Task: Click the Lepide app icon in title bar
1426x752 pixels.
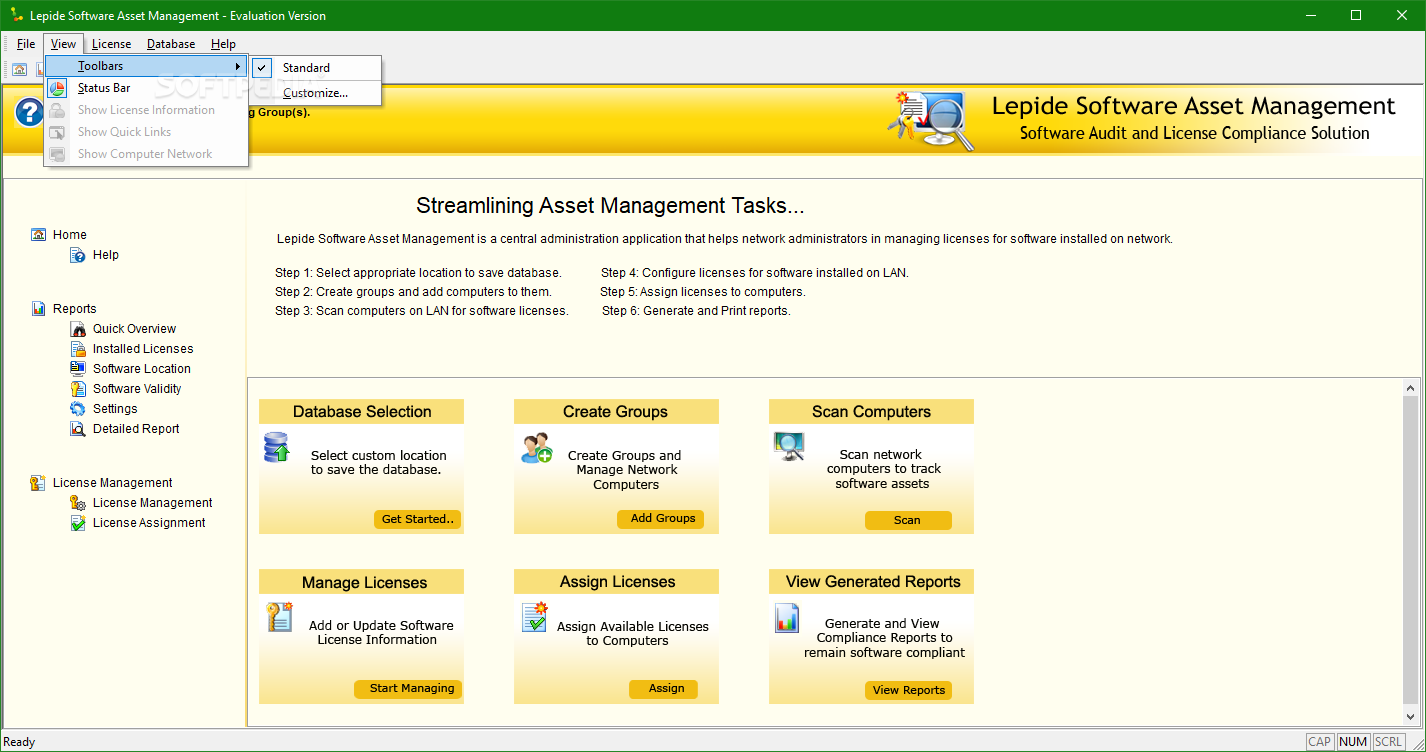Action: [x=16, y=15]
